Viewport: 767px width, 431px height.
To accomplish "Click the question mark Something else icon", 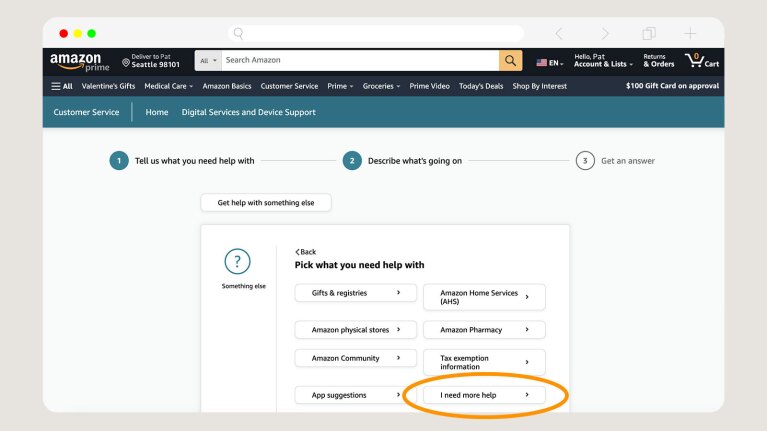I will 237,261.
